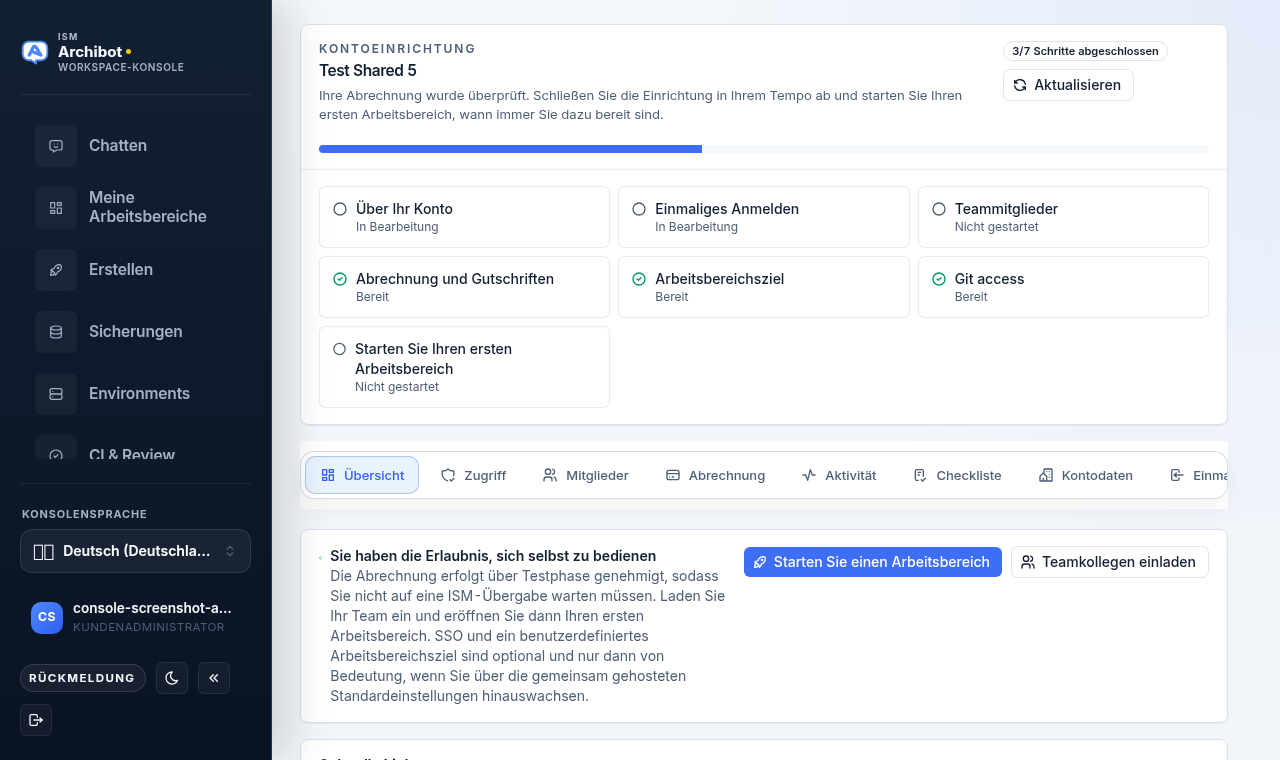Open Environments in the sidebar
1280x760 pixels.
[x=136, y=394]
